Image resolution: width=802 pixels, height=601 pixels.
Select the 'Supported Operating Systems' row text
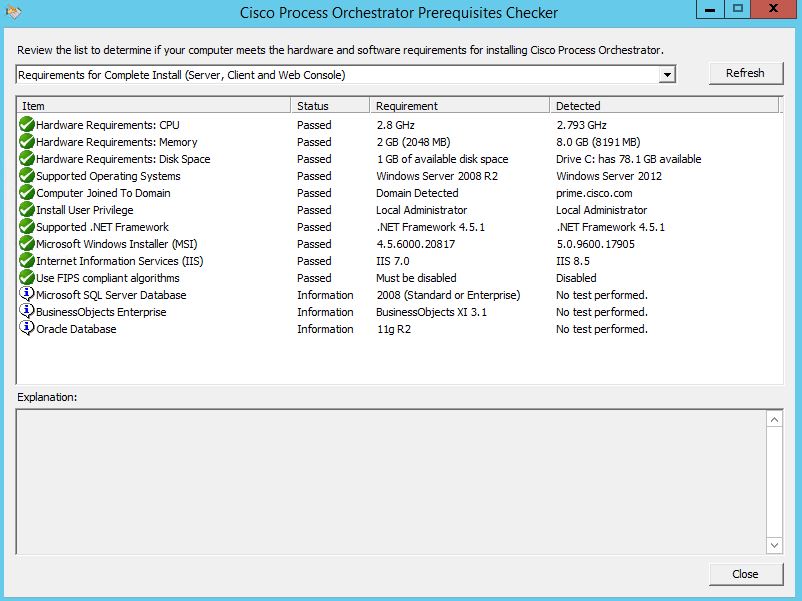[x=108, y=176]
